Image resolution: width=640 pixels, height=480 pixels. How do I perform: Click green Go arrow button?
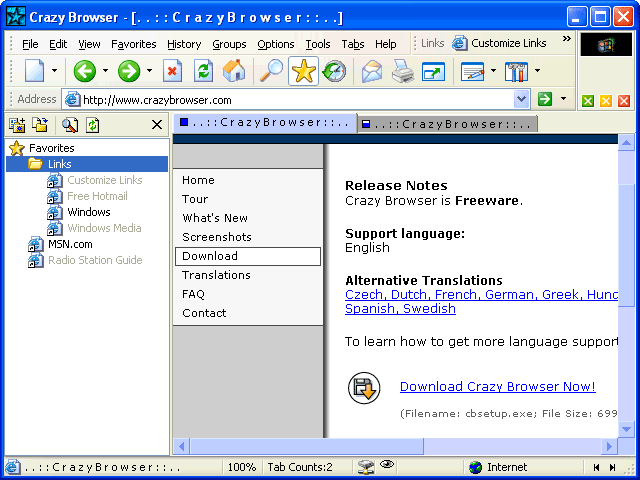tap(545, 99)
